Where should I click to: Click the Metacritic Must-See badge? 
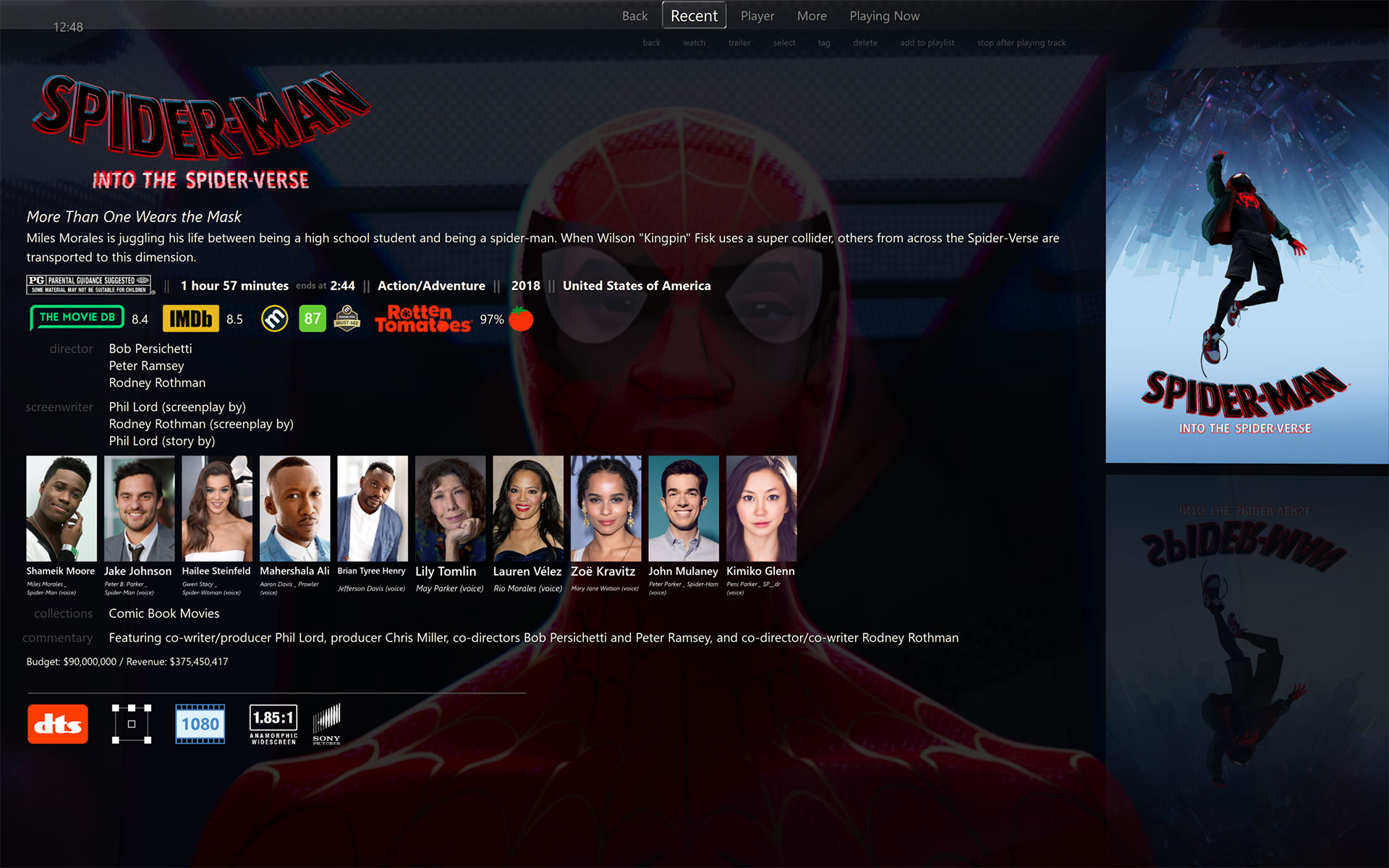(347, 318)
